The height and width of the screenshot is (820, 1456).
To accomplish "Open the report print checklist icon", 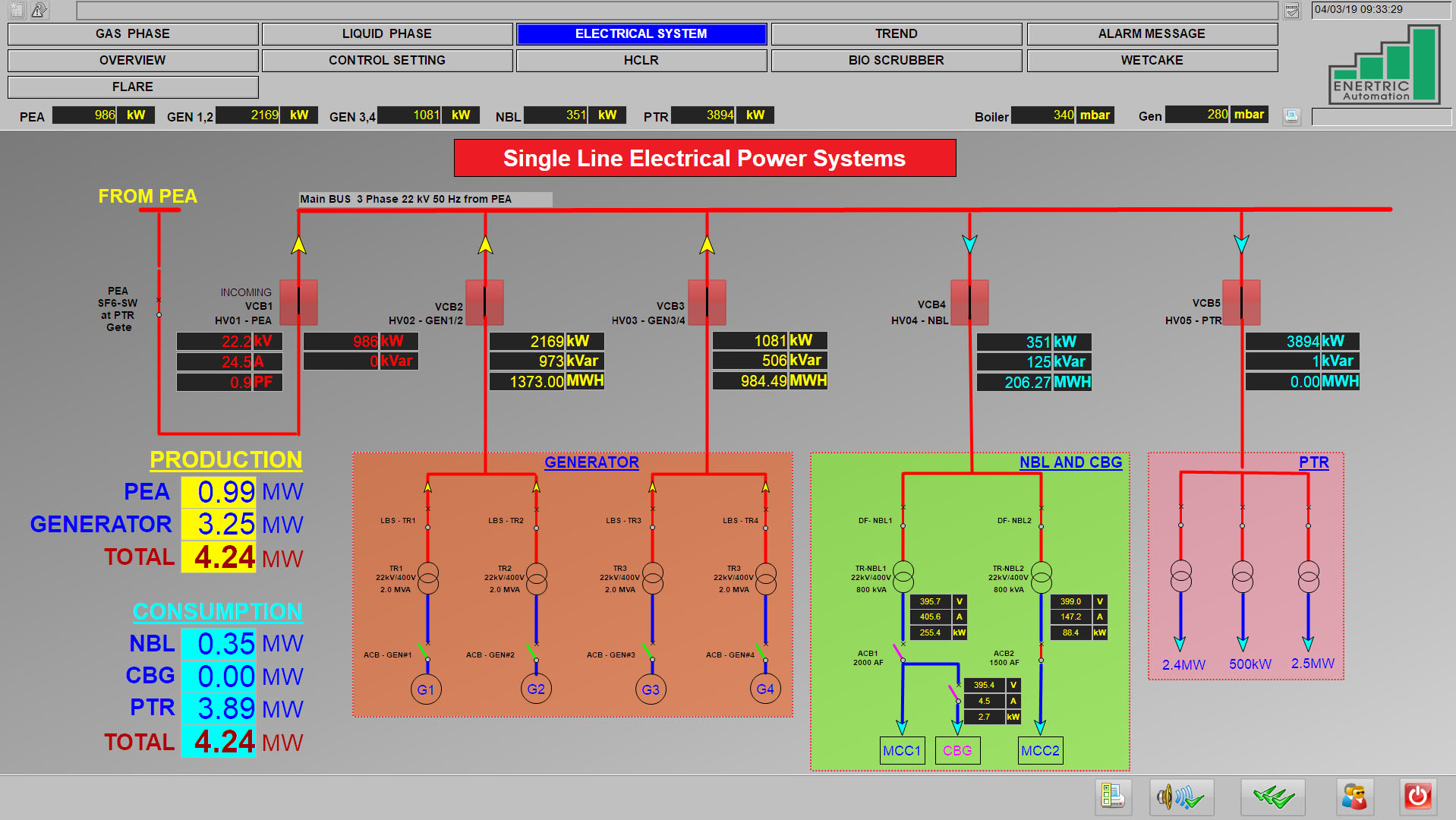I will pos(1113,796).
